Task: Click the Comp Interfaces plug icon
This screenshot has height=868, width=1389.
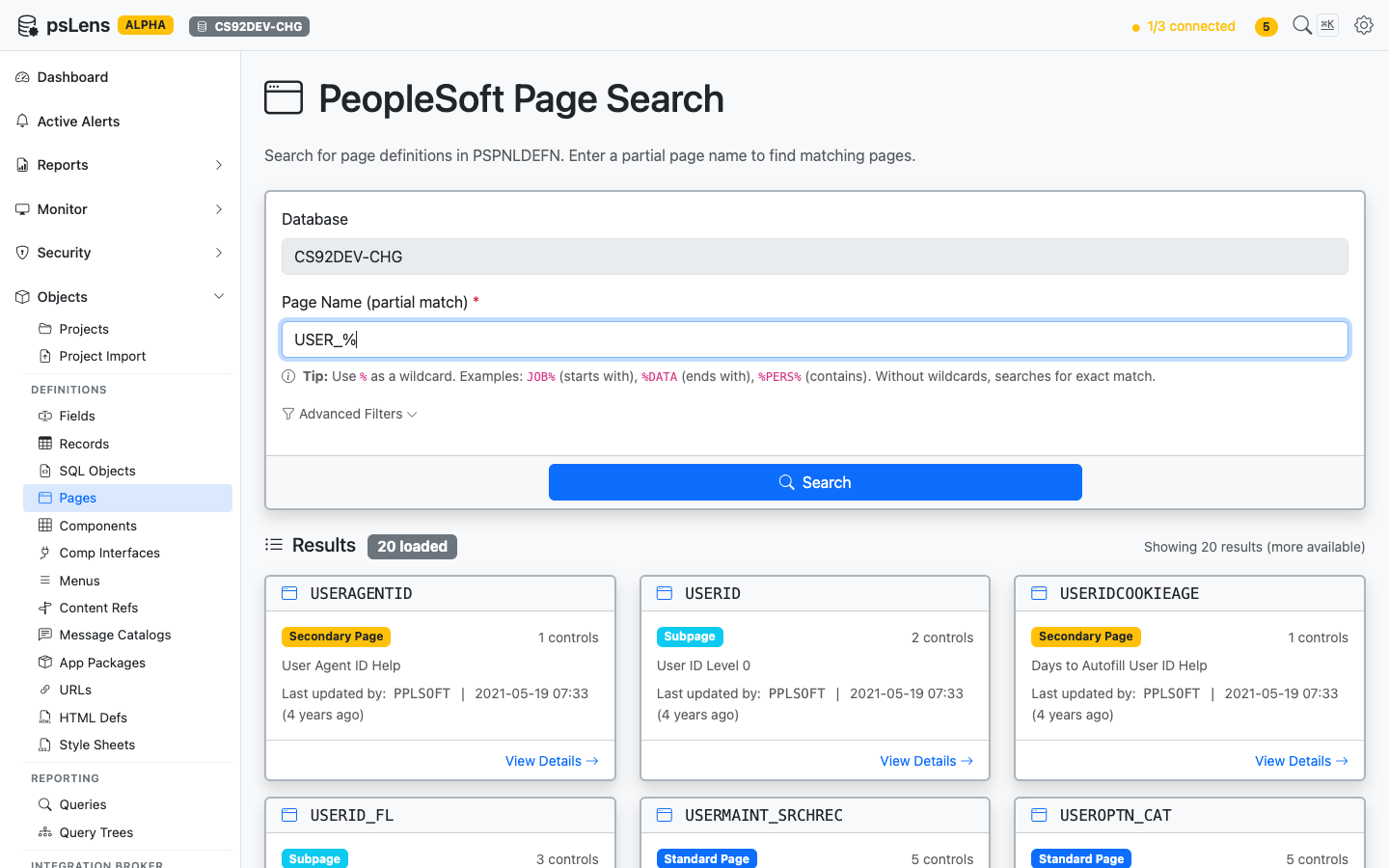Action: (x=44, y=553)
